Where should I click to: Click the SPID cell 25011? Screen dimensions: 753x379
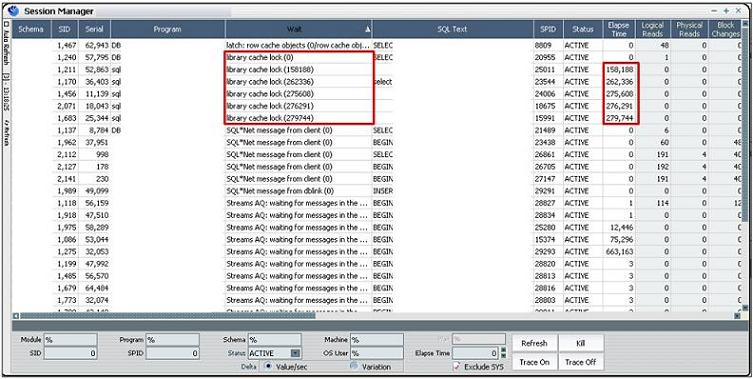545,70
